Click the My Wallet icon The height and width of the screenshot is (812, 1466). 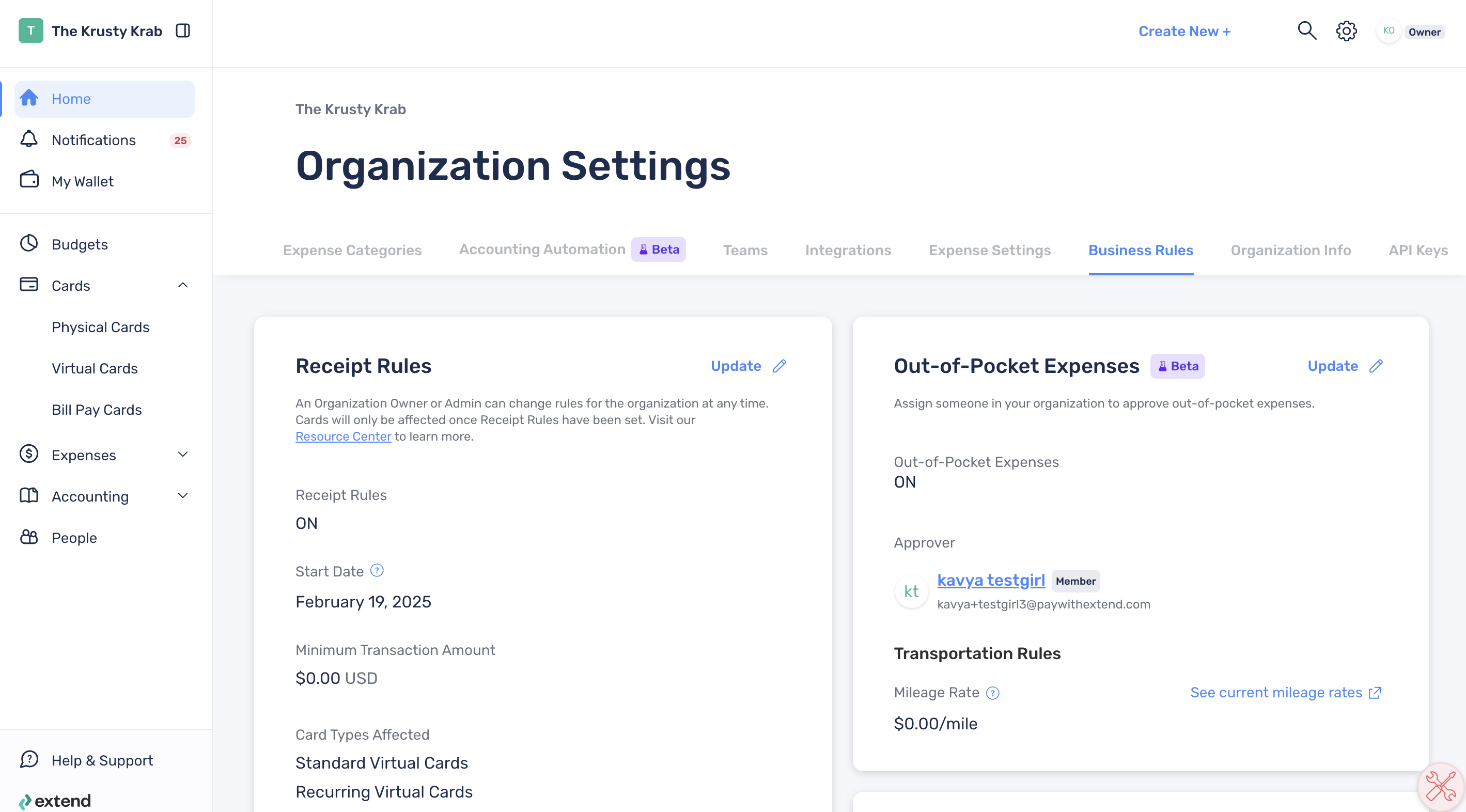[29, 180]
